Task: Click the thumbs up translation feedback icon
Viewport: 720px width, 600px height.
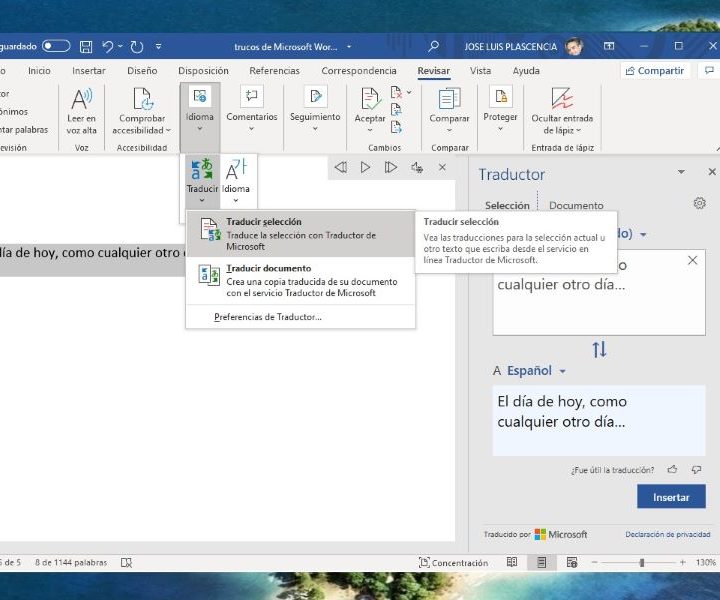Action: point(672,469)
